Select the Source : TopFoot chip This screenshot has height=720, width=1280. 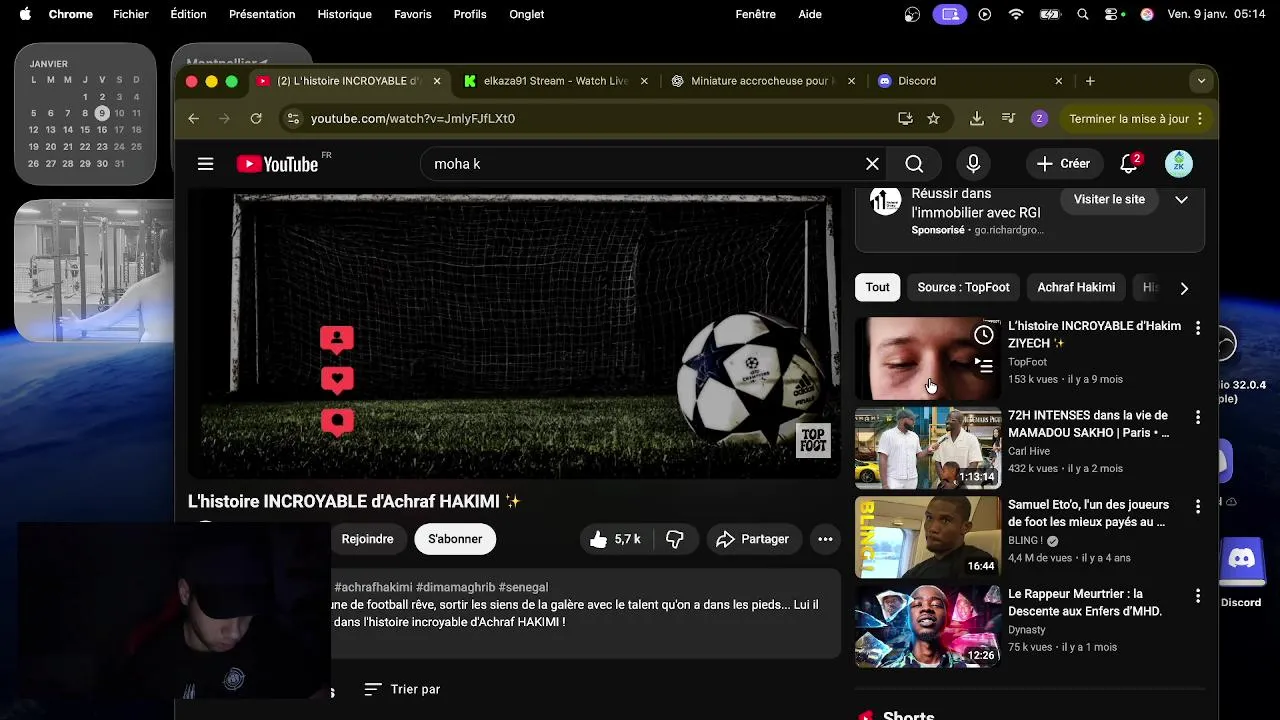(963, 287)
